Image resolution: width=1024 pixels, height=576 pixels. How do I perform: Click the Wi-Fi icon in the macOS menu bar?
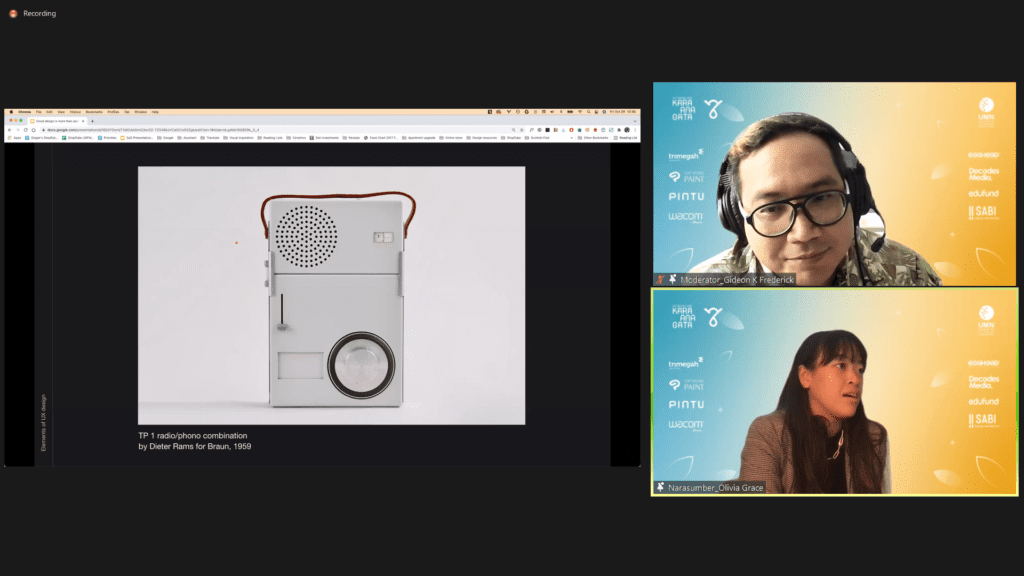581,112
